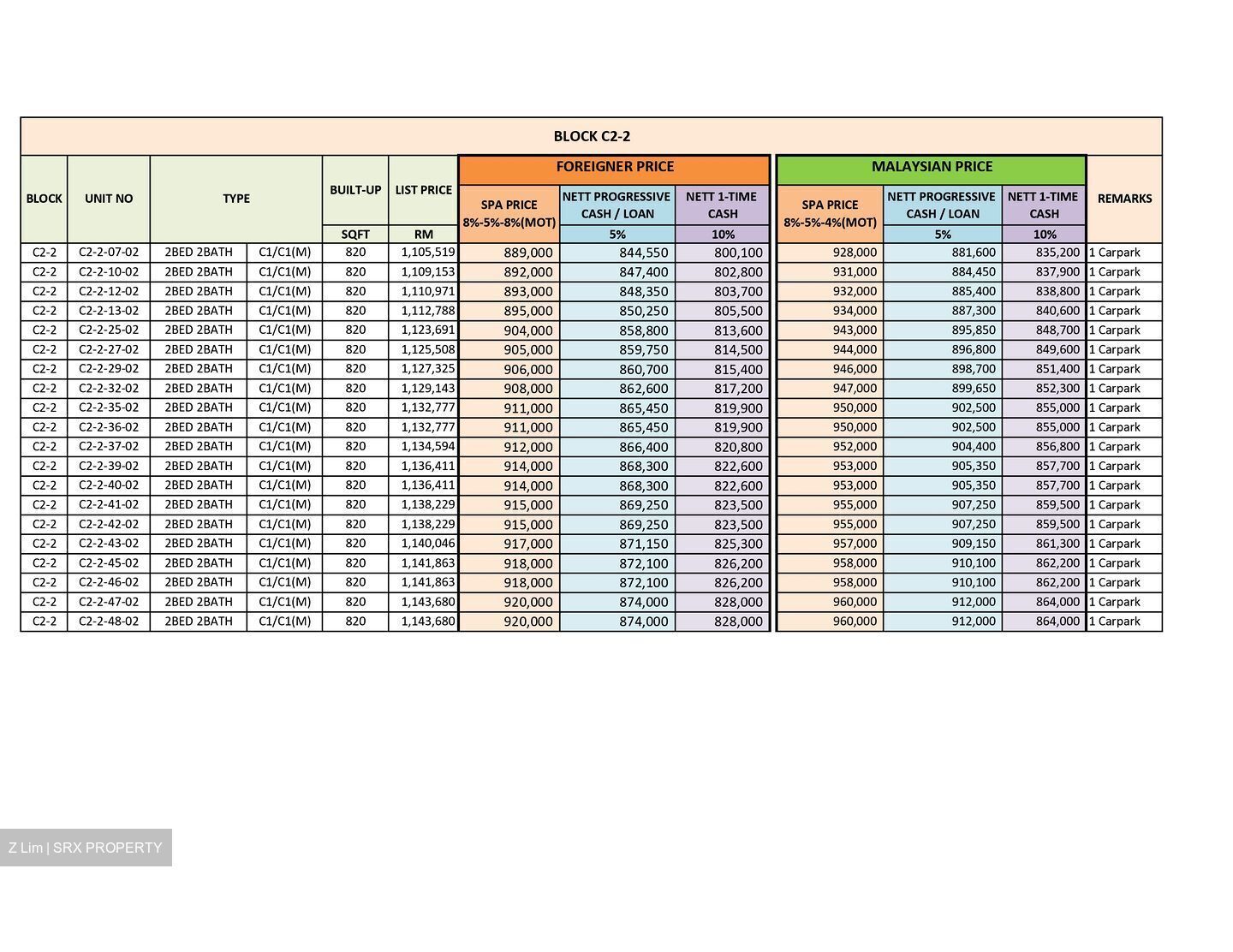Select unit number C2-2-45-02

coord(109,563)
